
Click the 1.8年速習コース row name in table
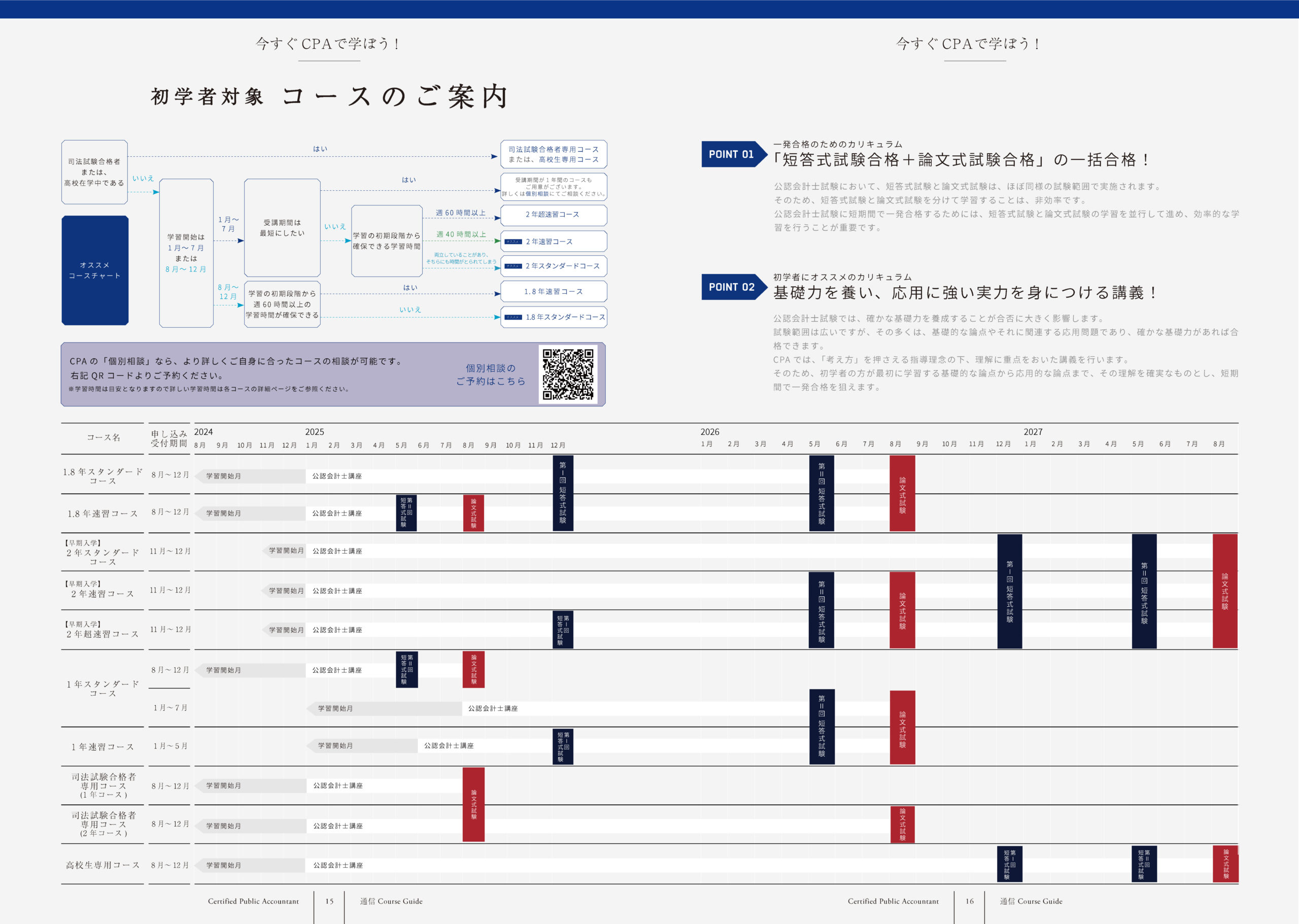[103, 513]
